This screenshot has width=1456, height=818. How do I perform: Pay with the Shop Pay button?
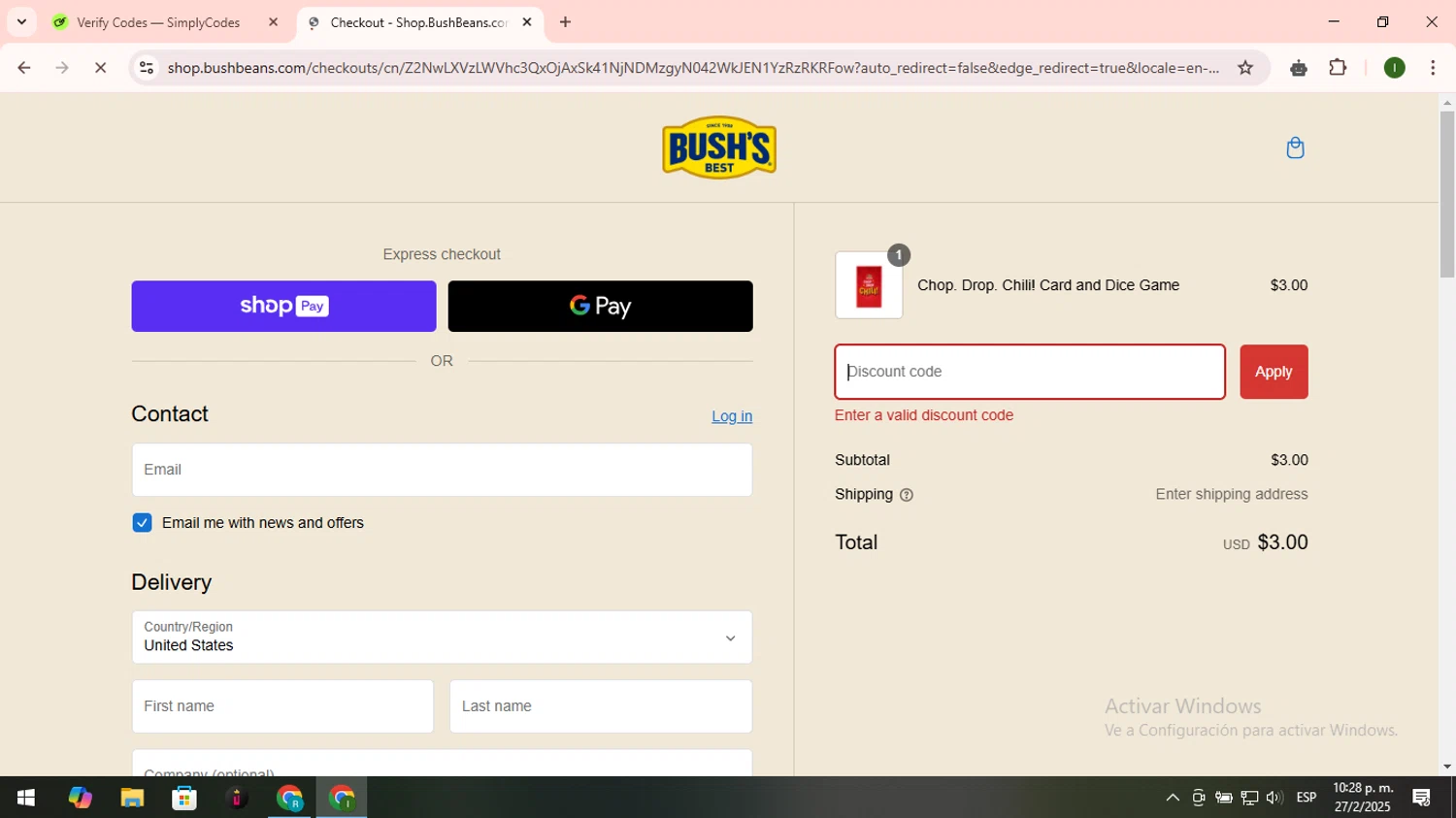pyautogui.click(x=283, y=307)
